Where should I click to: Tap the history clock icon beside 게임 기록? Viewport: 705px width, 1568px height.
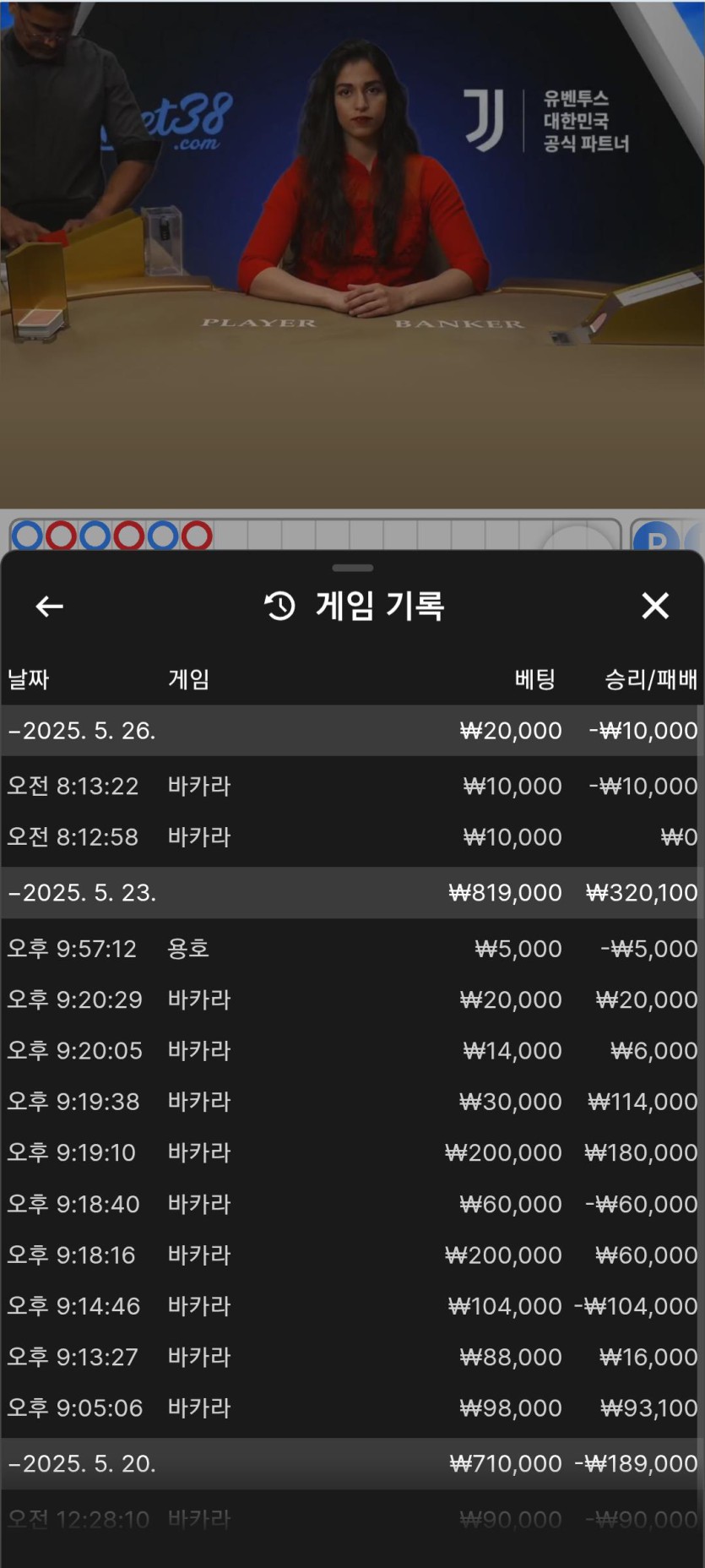[x=279, y=606]
